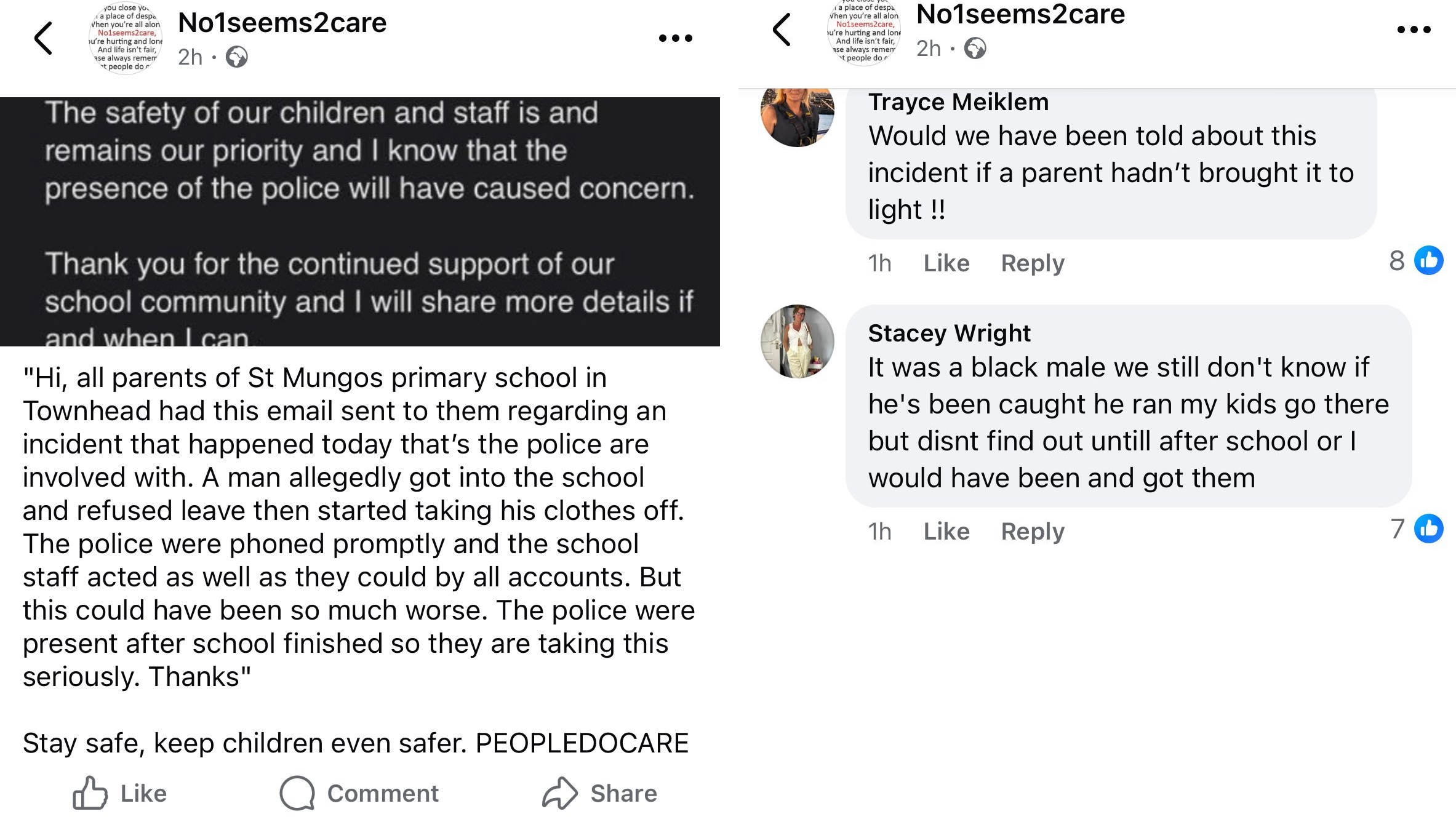Tap the back arrow on right panel
1456x838 pixels.
tap(782, 30)
